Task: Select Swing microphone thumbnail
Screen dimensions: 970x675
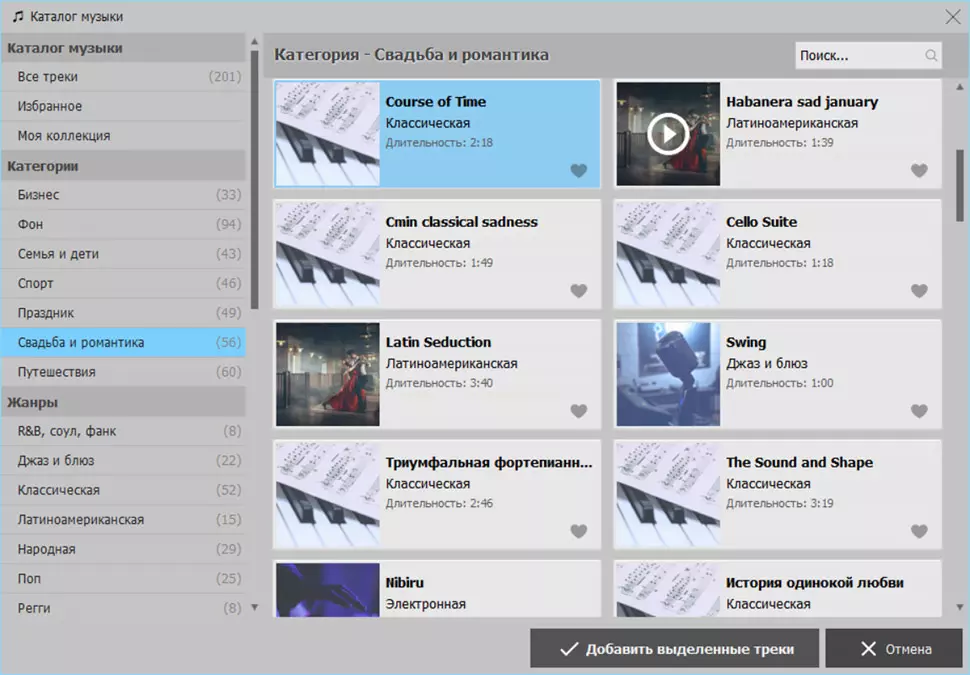Action: (x=668, y=374)
